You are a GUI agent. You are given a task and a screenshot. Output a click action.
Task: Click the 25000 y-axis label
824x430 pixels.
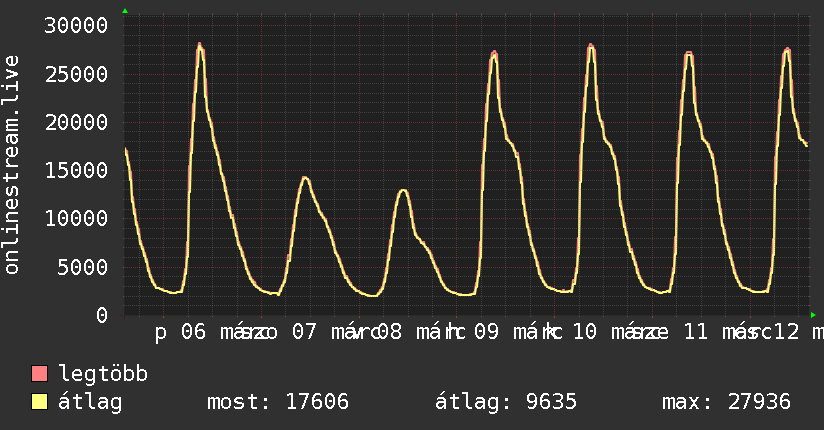pyautogui.click(x=76, y=74)
